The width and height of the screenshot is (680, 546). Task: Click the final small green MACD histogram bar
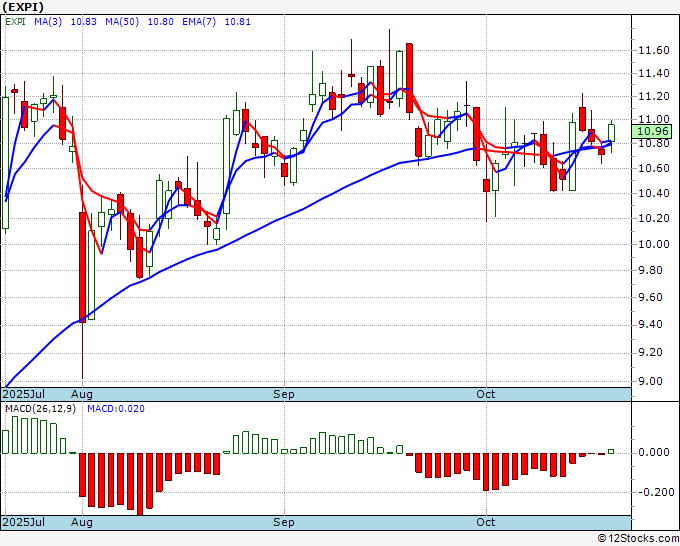coord(611,451)
